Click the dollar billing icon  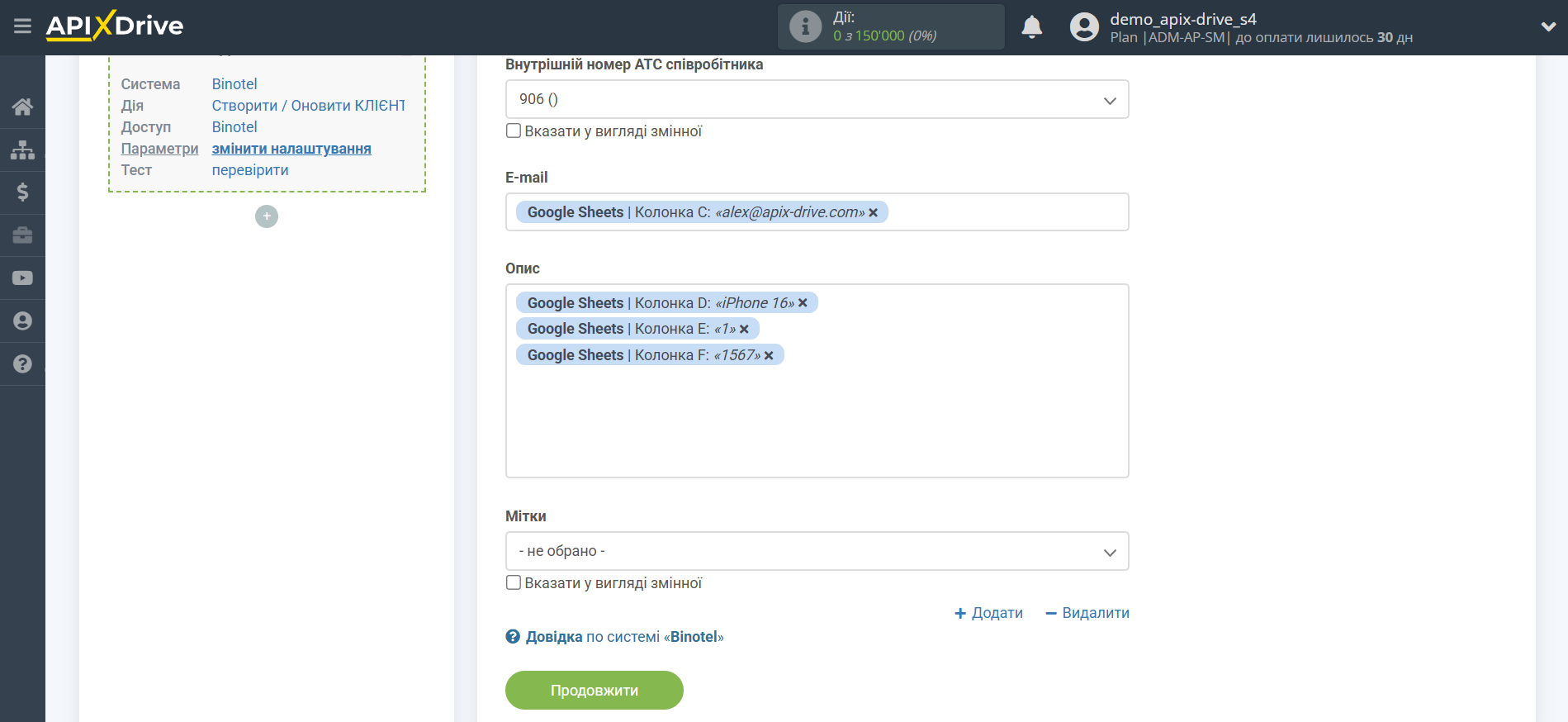click(22, 192)
